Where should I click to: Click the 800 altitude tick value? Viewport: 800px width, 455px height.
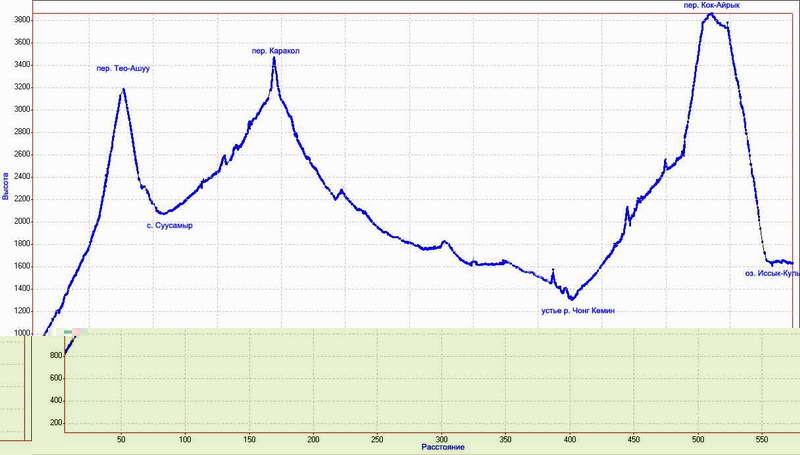56,356
